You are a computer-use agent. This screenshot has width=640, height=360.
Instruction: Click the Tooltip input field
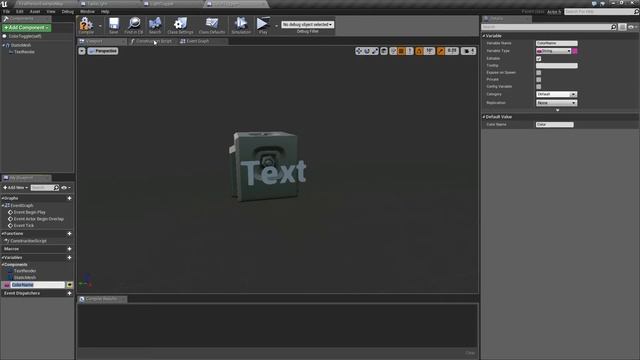(557, 66)
